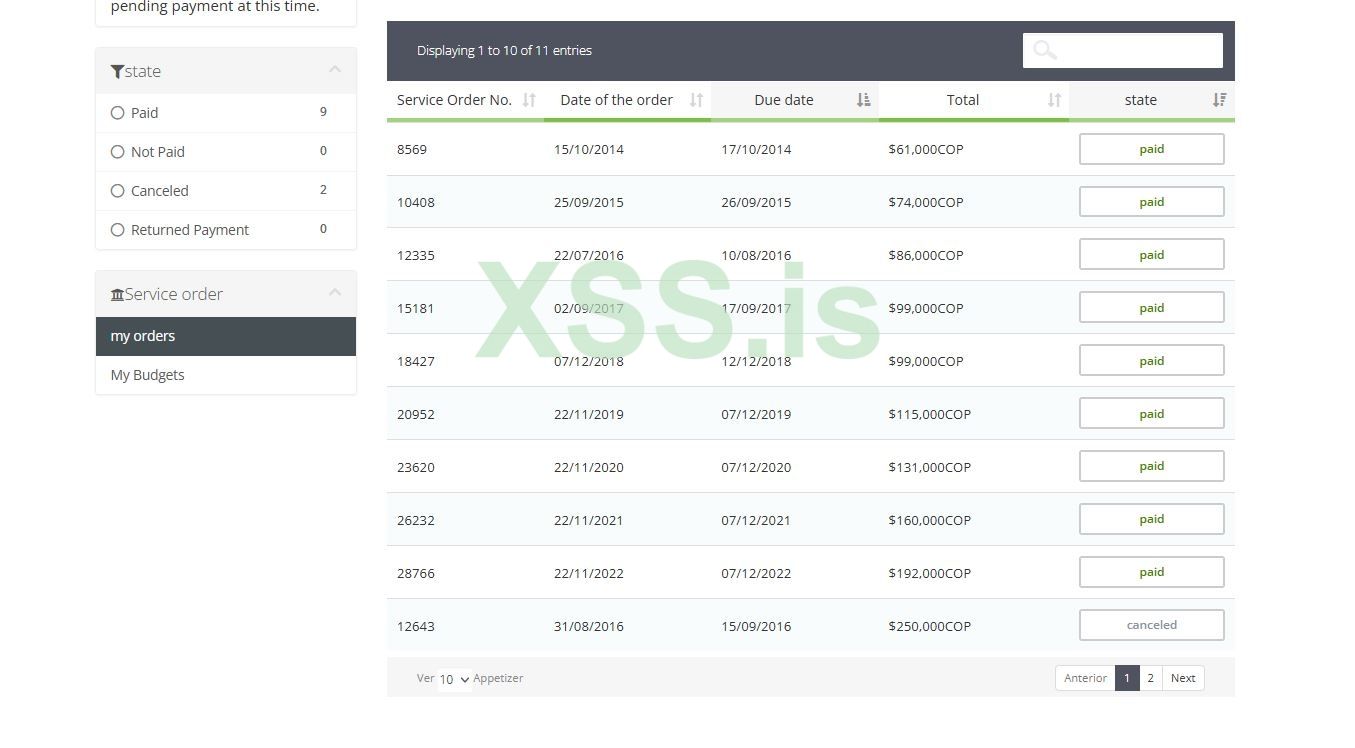Click service order number 12643

coord(416,627)
